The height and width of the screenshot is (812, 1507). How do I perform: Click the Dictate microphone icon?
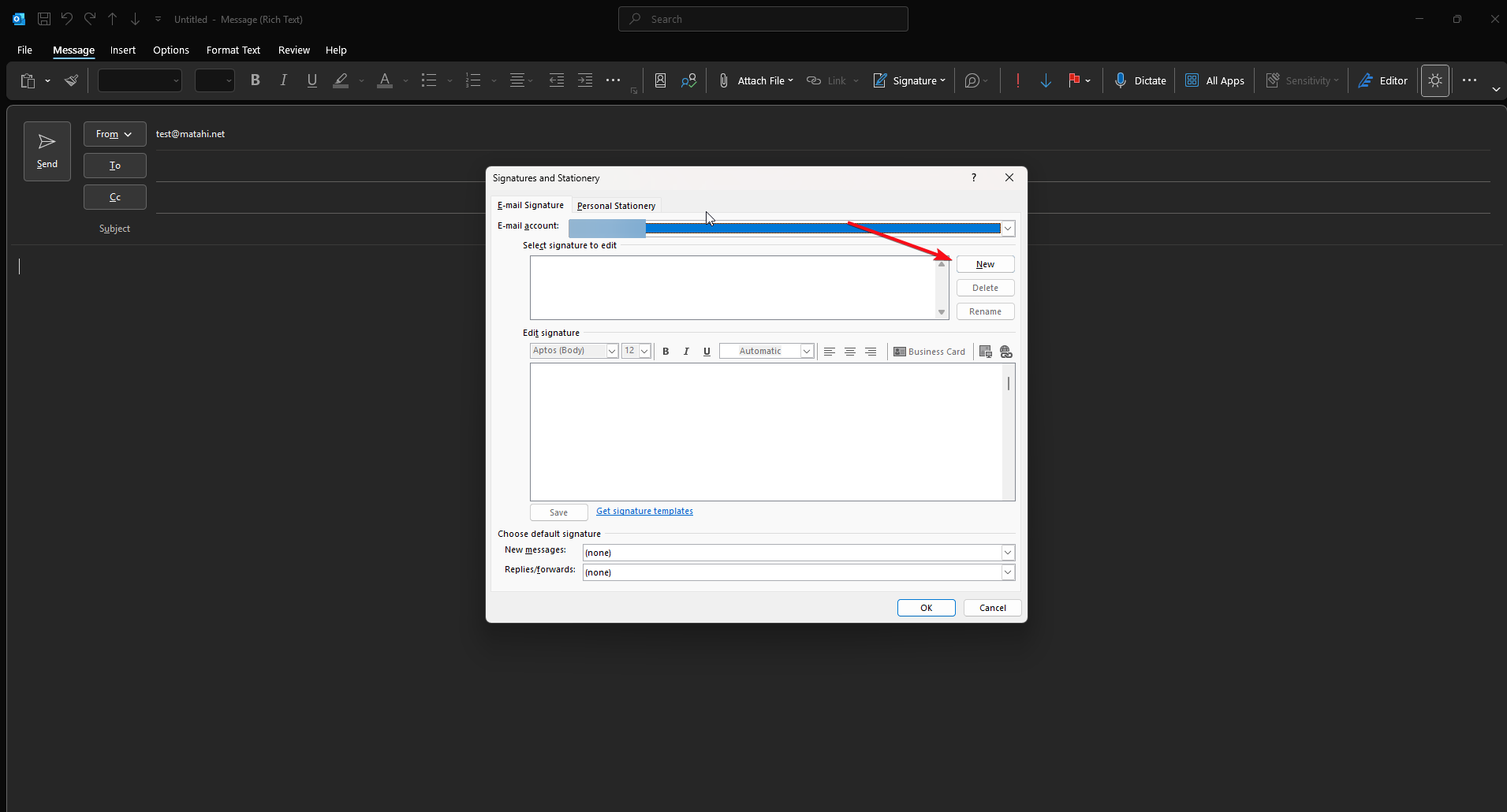(x=1120, y=80)
